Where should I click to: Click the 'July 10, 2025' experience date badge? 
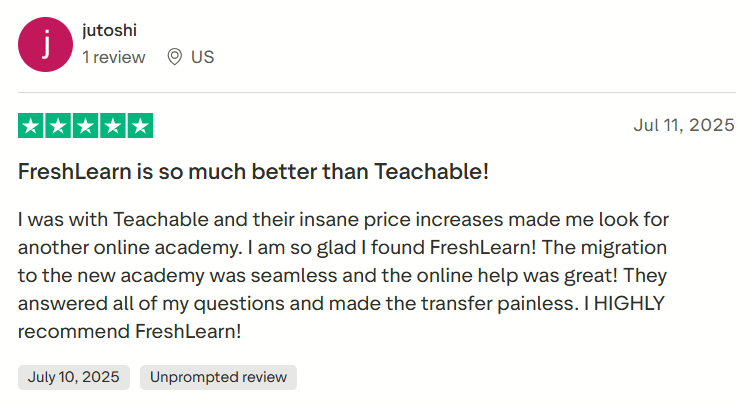click(x=74, y=377)
